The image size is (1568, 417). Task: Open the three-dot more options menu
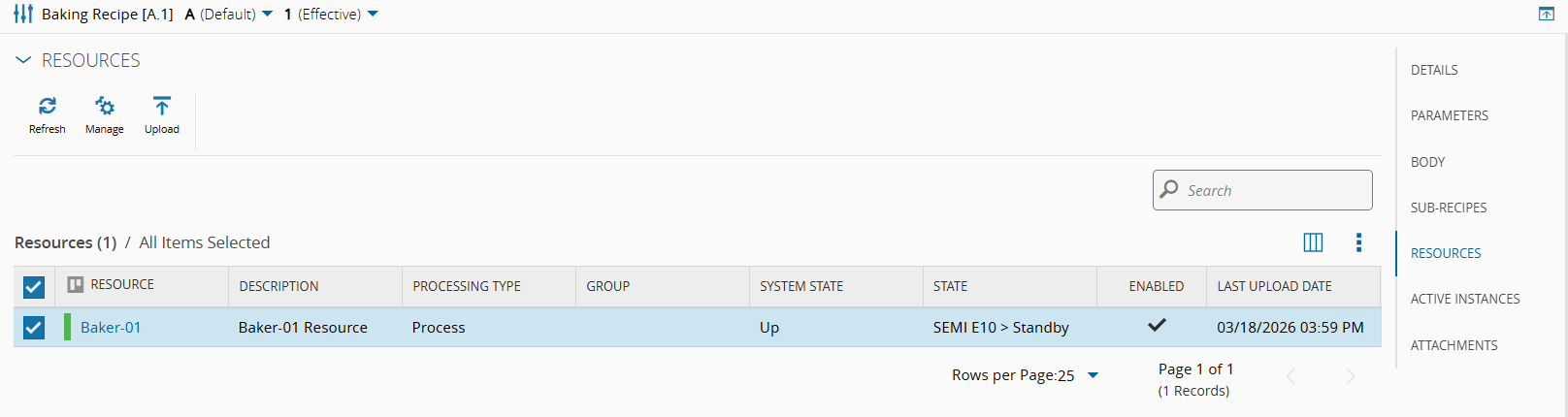pyautogui.click(x=1358, y=242)
